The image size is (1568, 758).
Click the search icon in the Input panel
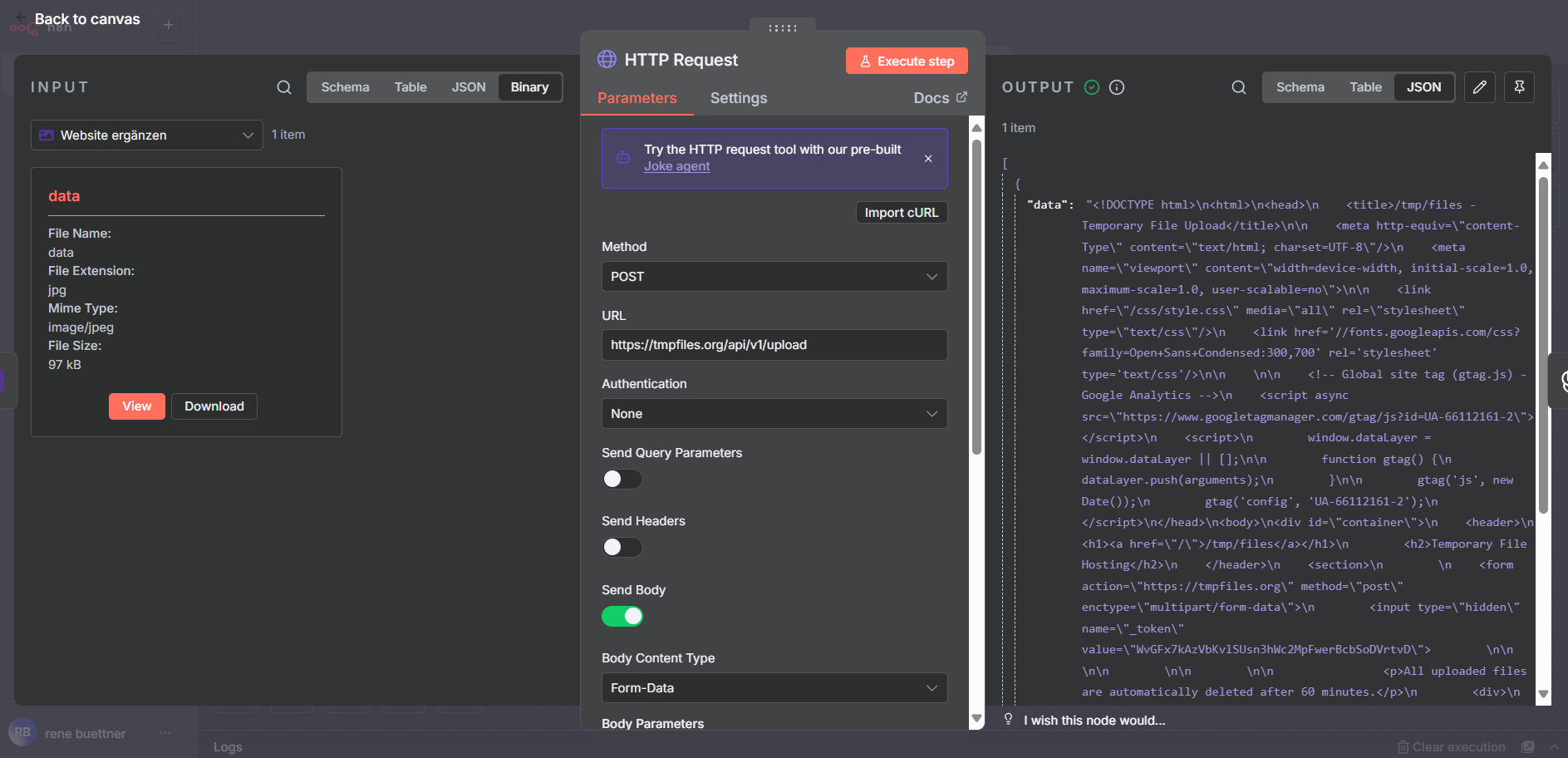click(284, 87)
